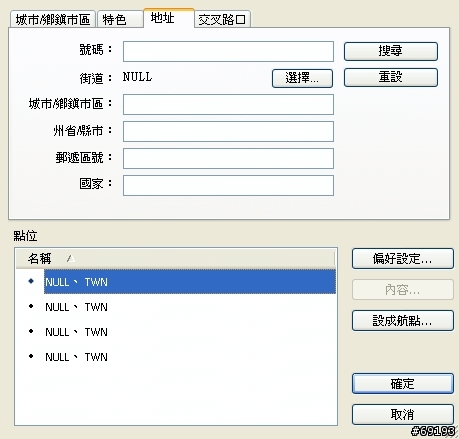Click the waypoint icon of the highlighted row
Image resolution: width=459 pixels, height=439 pixels.
point(31,281)
